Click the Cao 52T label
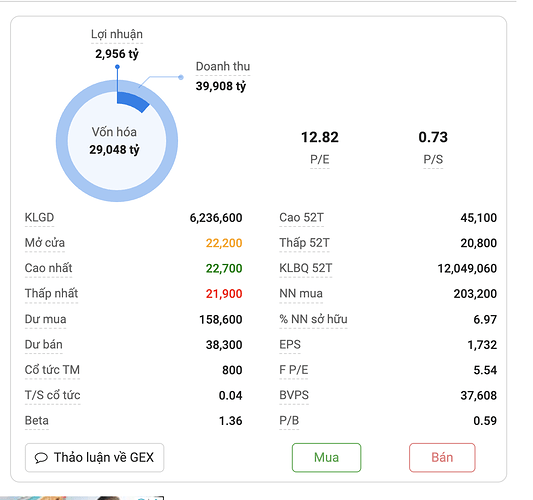This screenshot has height=500, width=533. coord(302,218)
